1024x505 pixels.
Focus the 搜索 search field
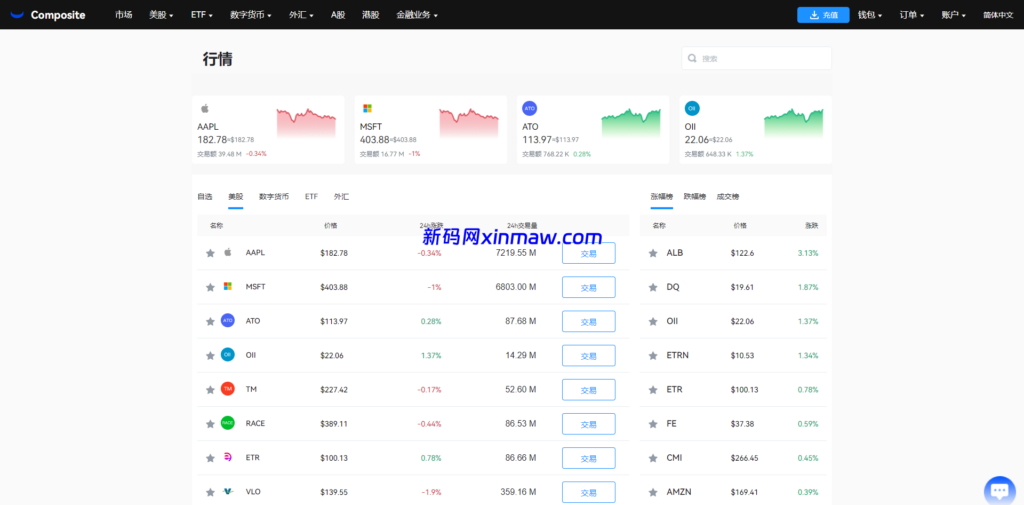756,58
